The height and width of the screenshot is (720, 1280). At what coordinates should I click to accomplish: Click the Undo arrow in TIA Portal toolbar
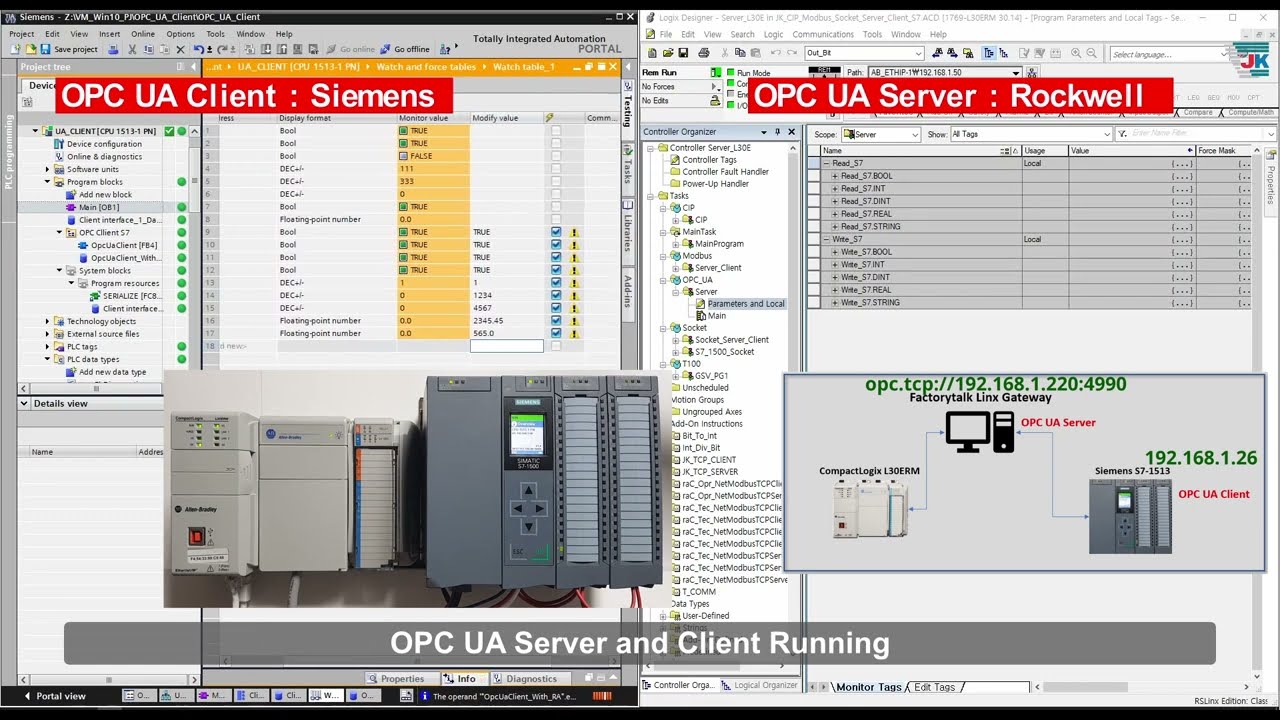click(199, 49)
